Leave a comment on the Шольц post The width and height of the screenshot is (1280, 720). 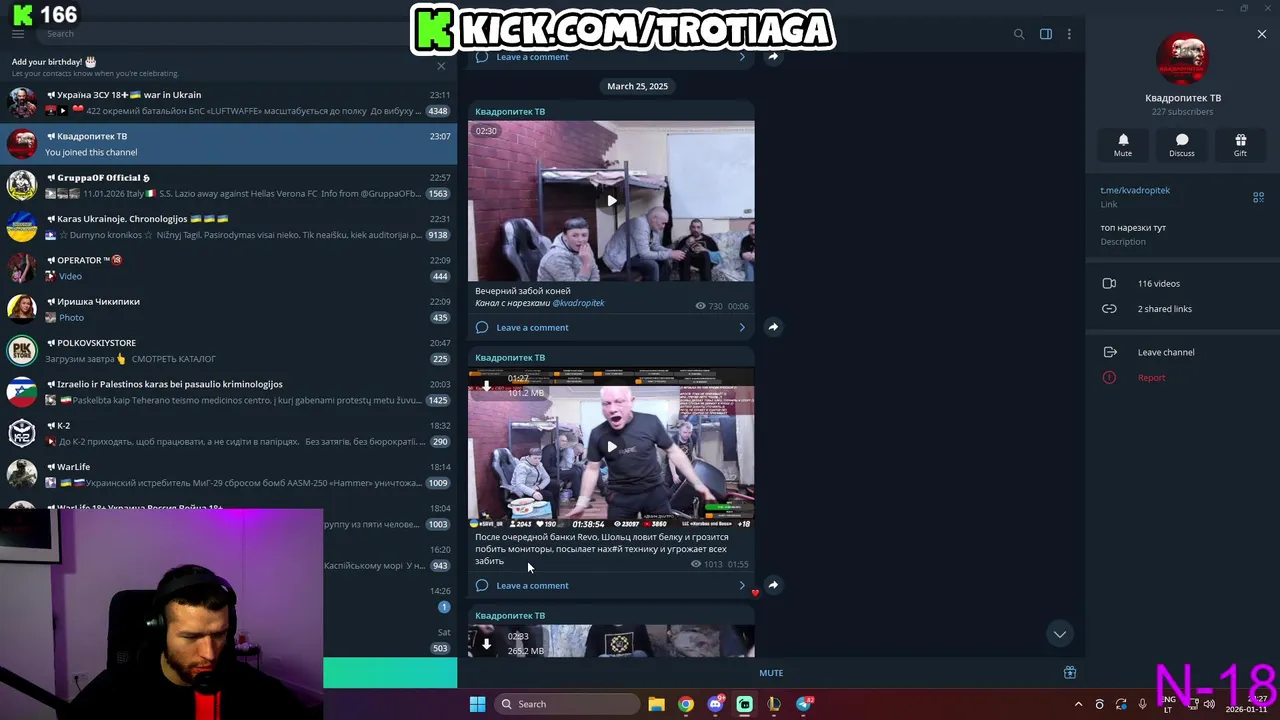click(532, 585)
